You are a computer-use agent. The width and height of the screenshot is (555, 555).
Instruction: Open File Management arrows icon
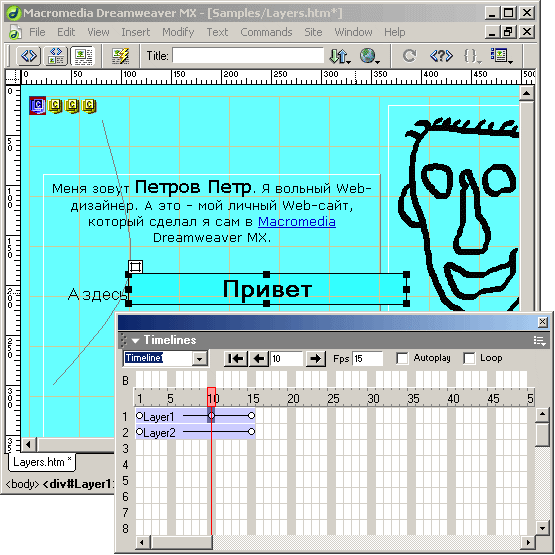[x=339, y=56]
